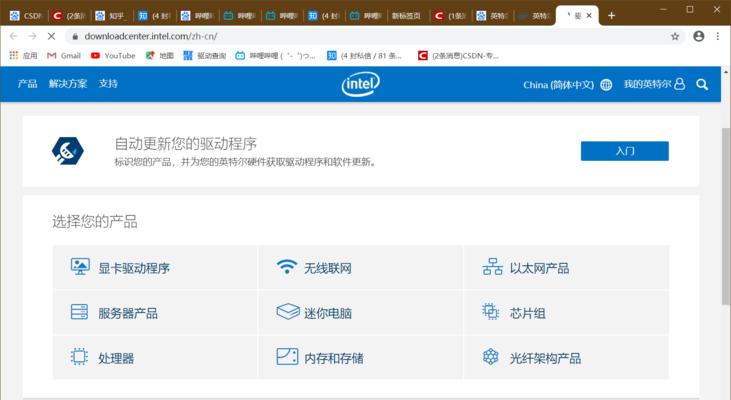Open the 解决方案 navigation menu
Image resolution: width=731 pixels, height=400 pixels.
tap(68, 84)
